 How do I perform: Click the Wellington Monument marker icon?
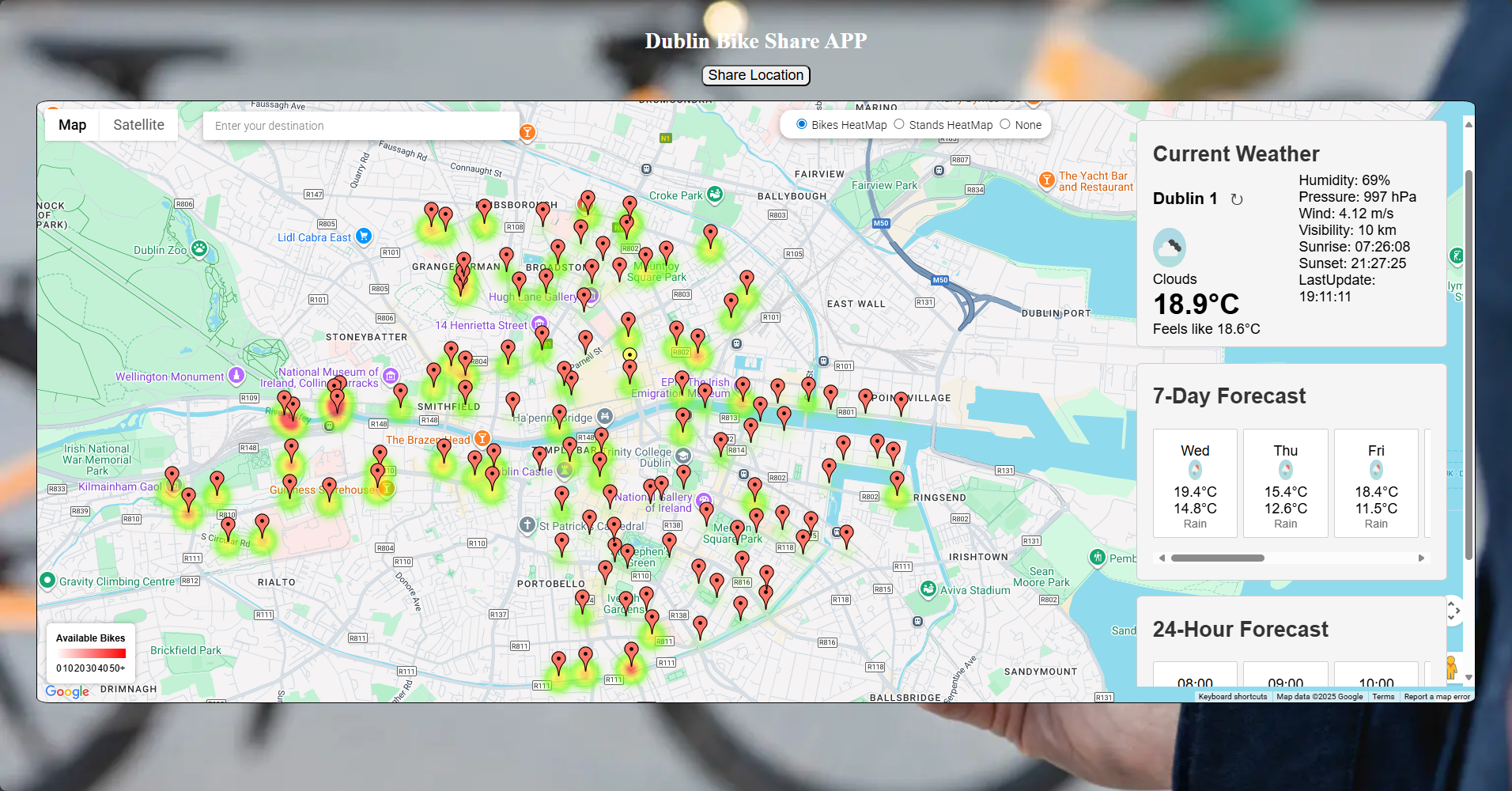[x=236, y=375]
